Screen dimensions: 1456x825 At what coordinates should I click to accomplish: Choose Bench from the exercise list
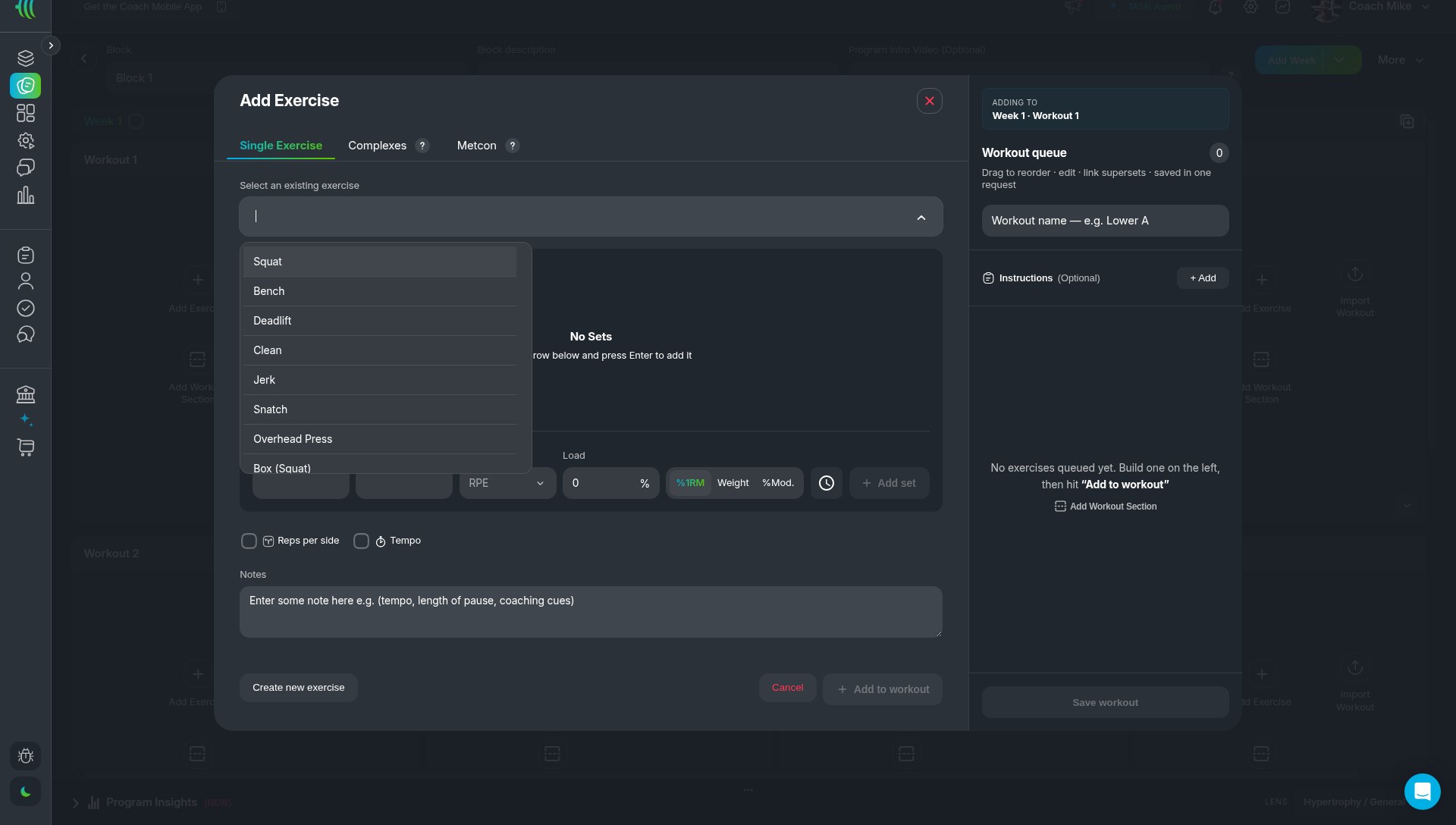[x=380, y=291]
